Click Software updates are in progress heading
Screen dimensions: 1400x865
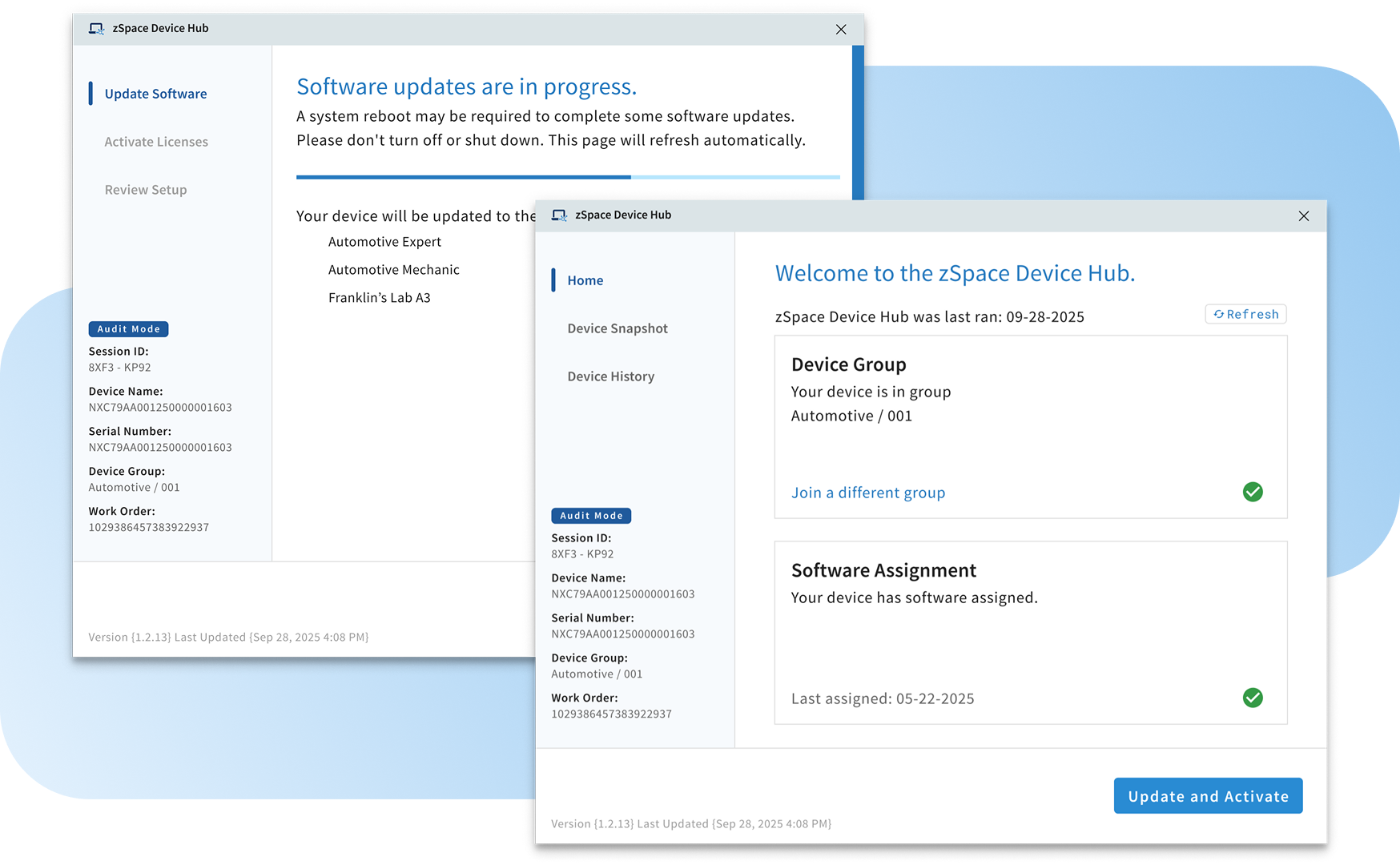467,86
